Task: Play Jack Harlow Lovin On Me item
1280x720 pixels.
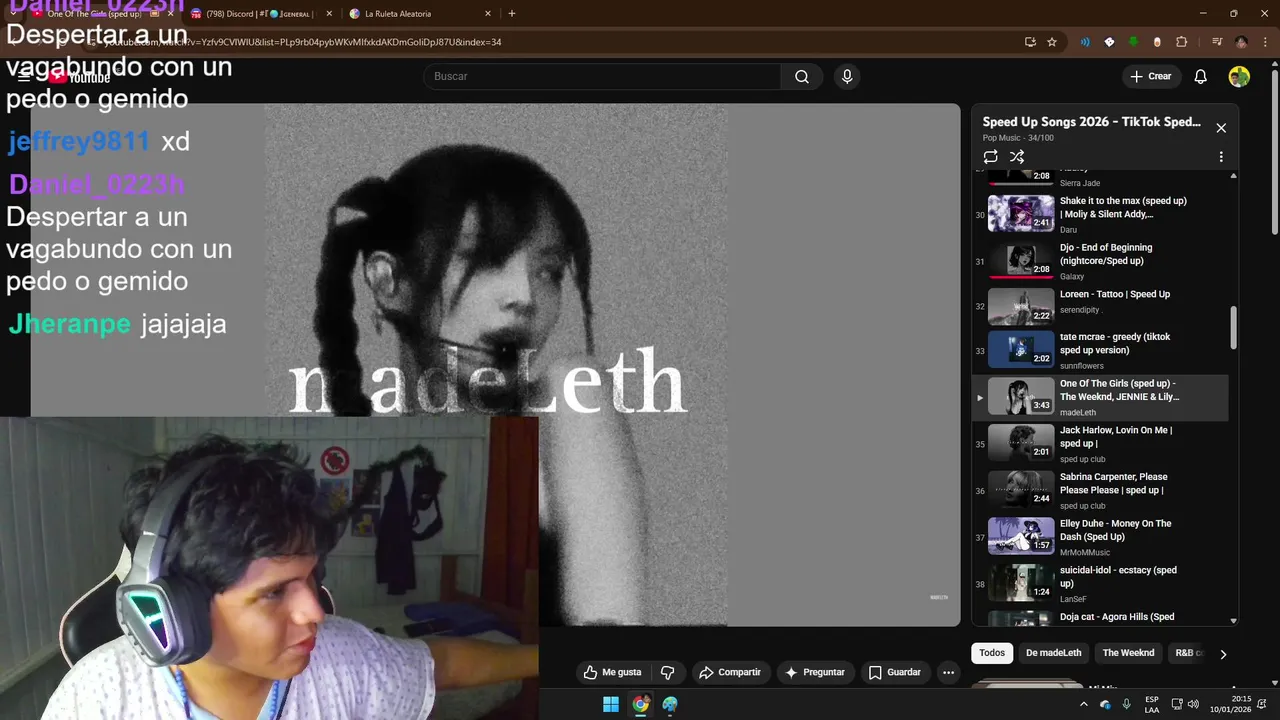Action: click(1100, 444)
